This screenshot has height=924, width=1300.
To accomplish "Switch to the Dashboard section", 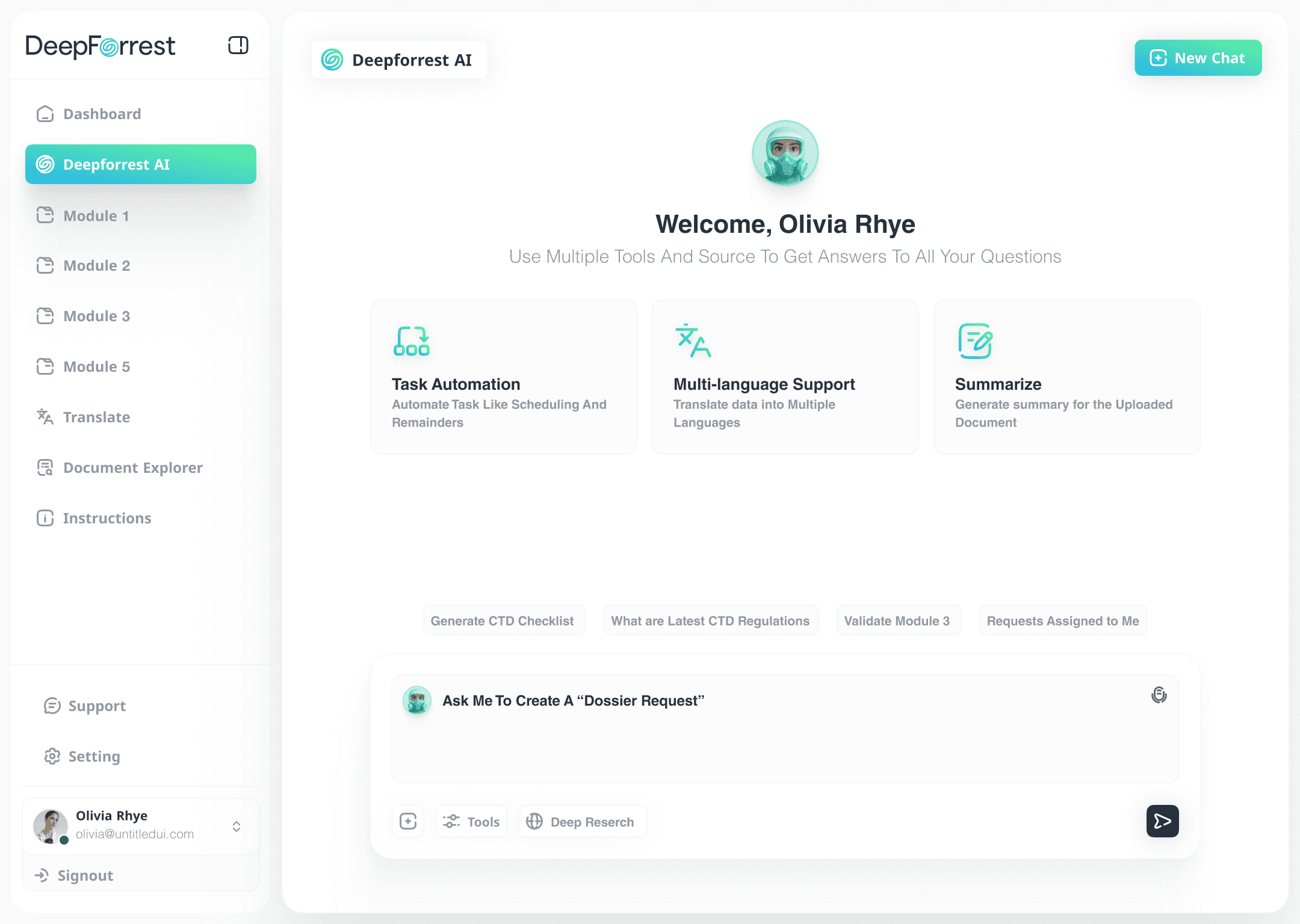I will [x=102, y=114].
